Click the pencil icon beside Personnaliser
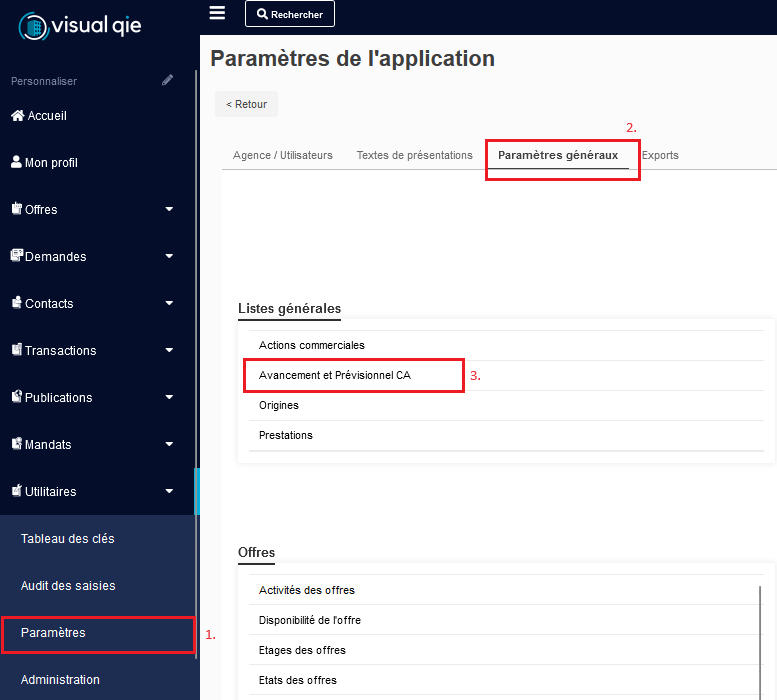Viewport: 777px width, 700px height. coord(168,81)
